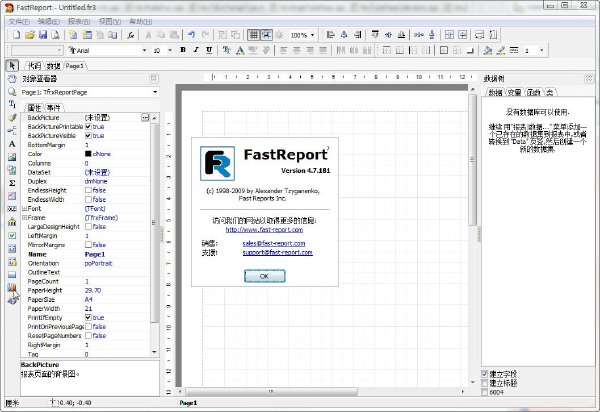Open font color via the A icon
The height and width of the screenshot is (412, 600).
pos(240,50)
